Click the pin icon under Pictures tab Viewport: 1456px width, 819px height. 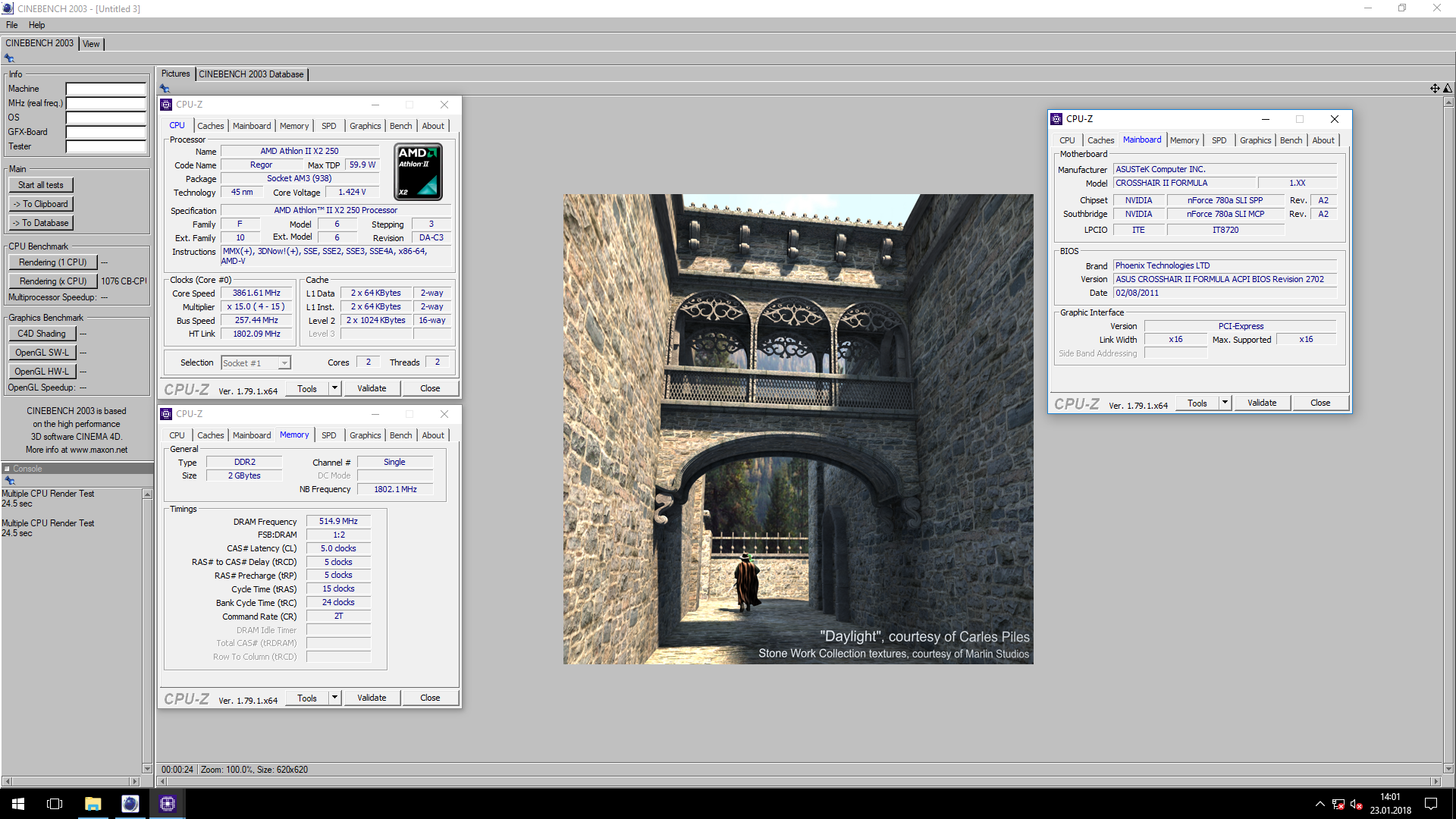click(x=165, y=88)
